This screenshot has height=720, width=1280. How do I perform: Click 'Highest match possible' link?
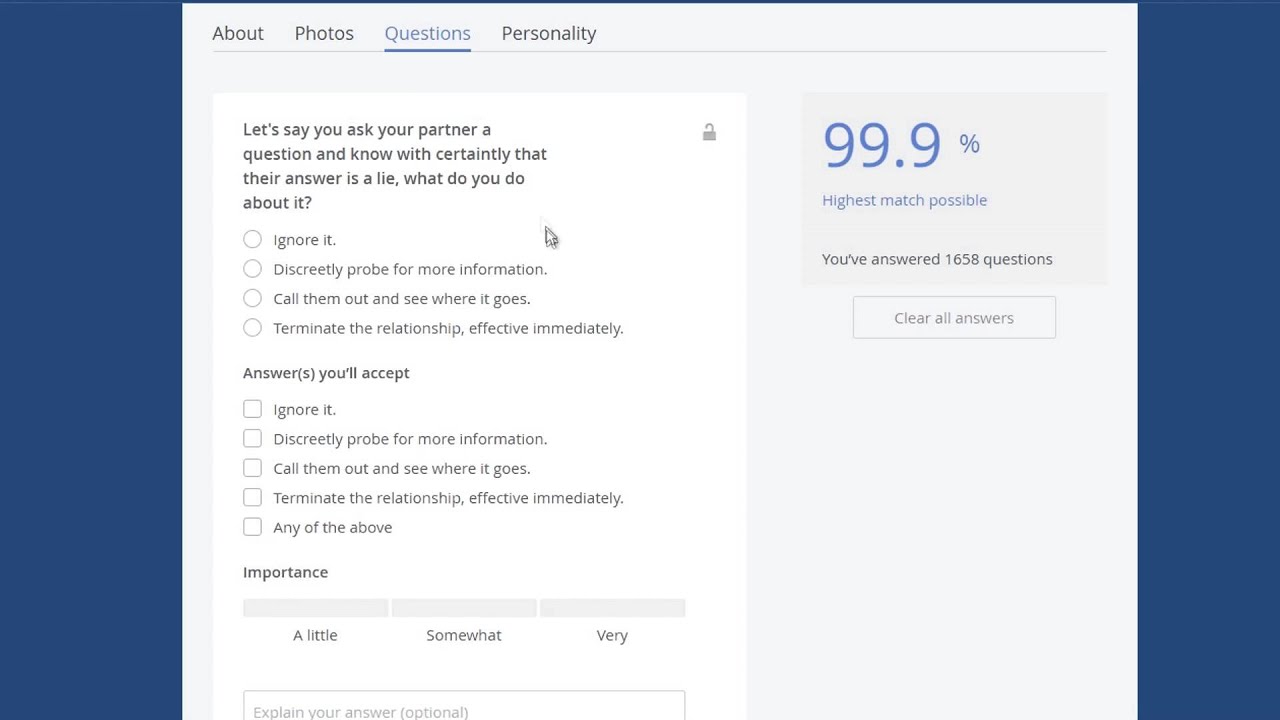pyautogui.click(x=904, y=200)
